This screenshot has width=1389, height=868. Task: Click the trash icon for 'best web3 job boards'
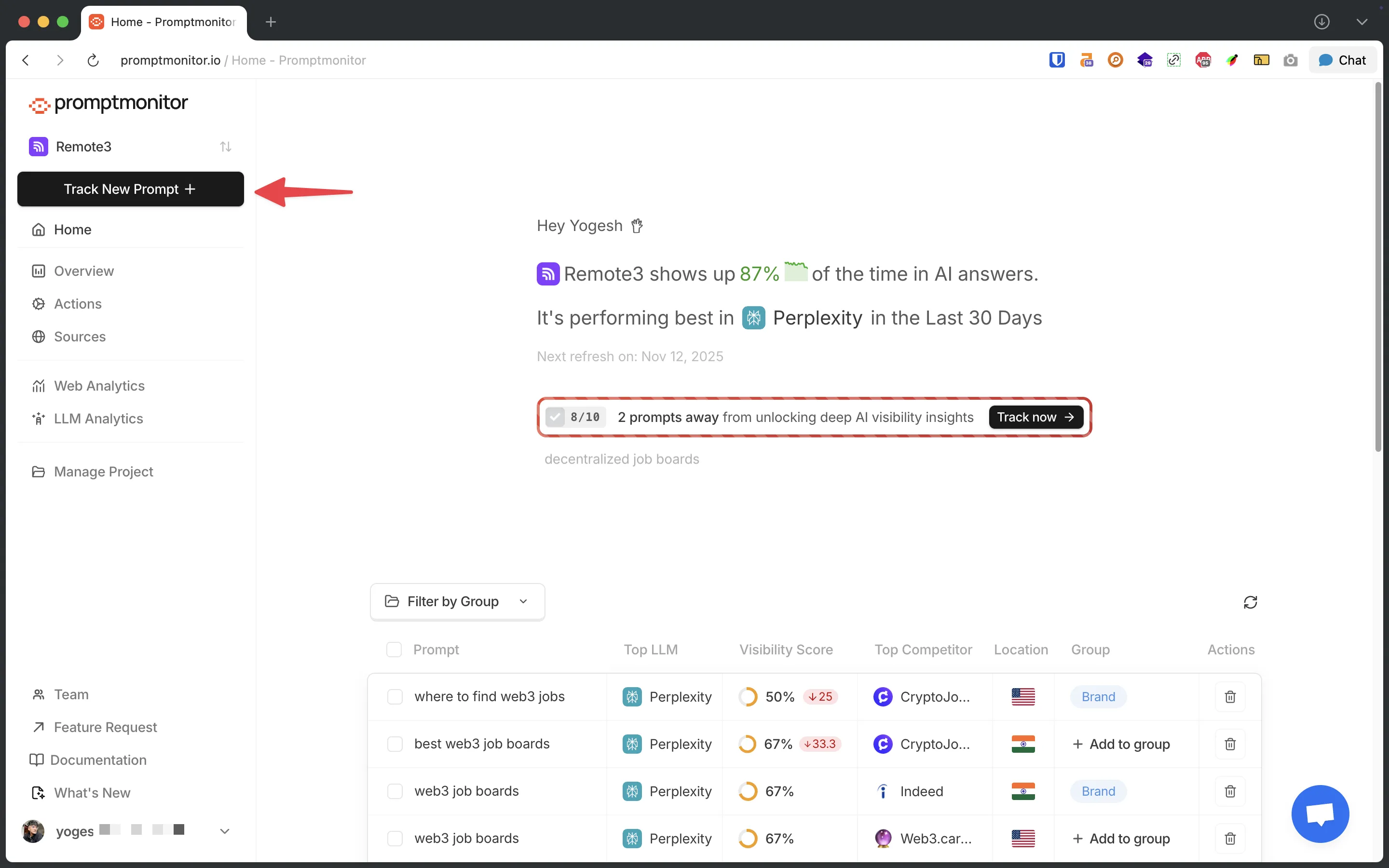pos(1230,744)
